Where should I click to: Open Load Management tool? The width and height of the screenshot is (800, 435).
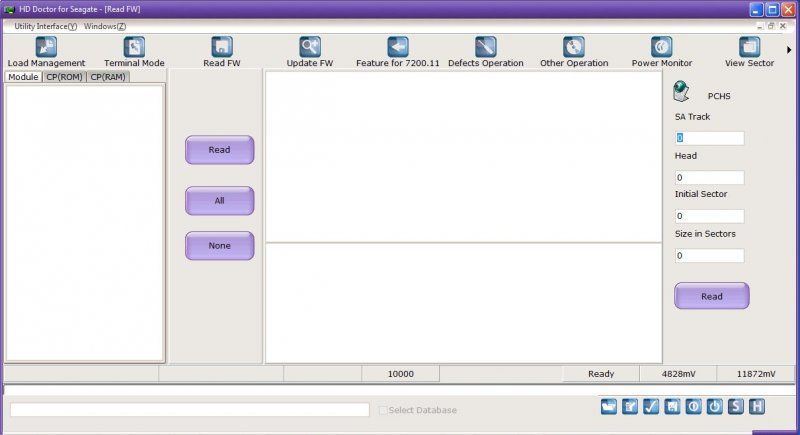click(46, 52)
